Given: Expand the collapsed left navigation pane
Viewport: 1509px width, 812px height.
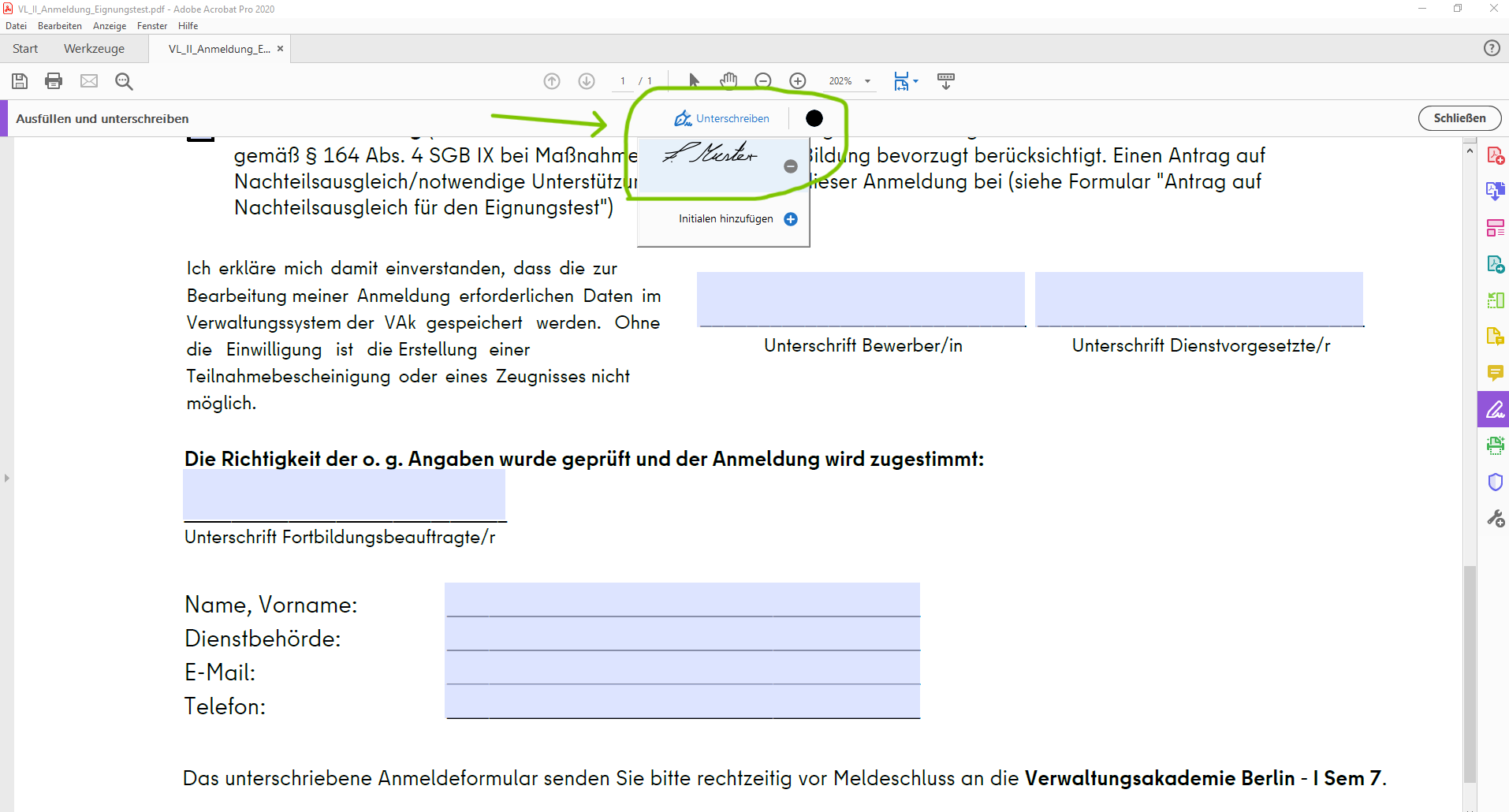Looking at the screenshot, I should click(x=6, y=478).
